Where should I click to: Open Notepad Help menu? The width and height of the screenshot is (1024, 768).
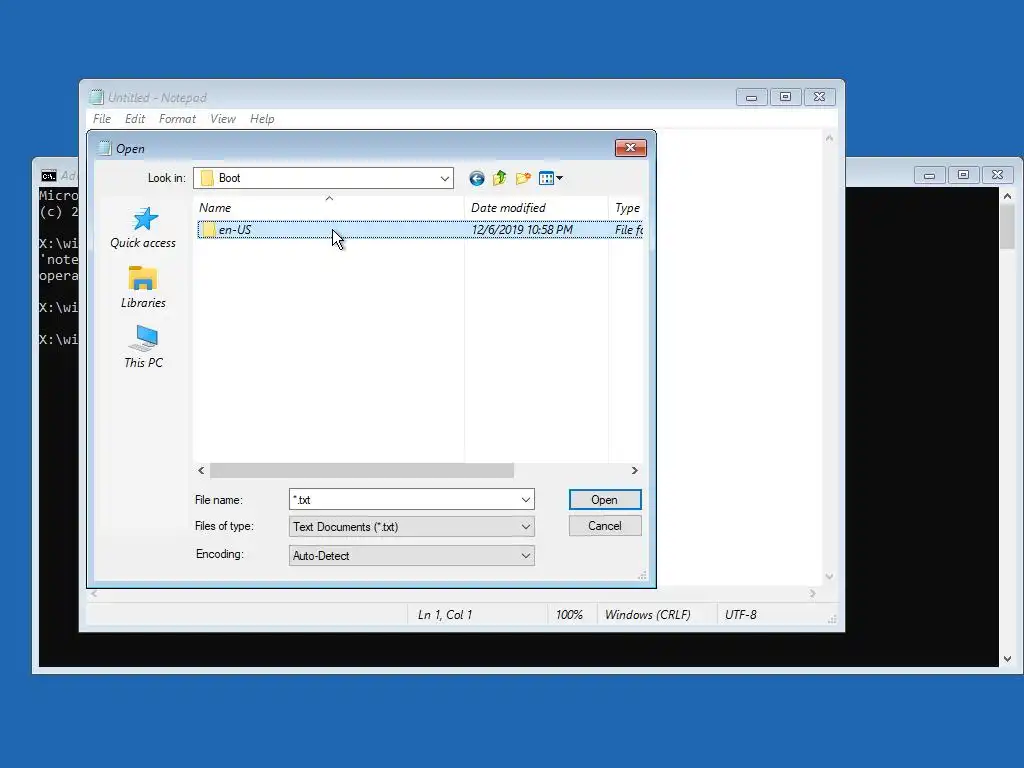pyautogui.click(x=262, y=119)
